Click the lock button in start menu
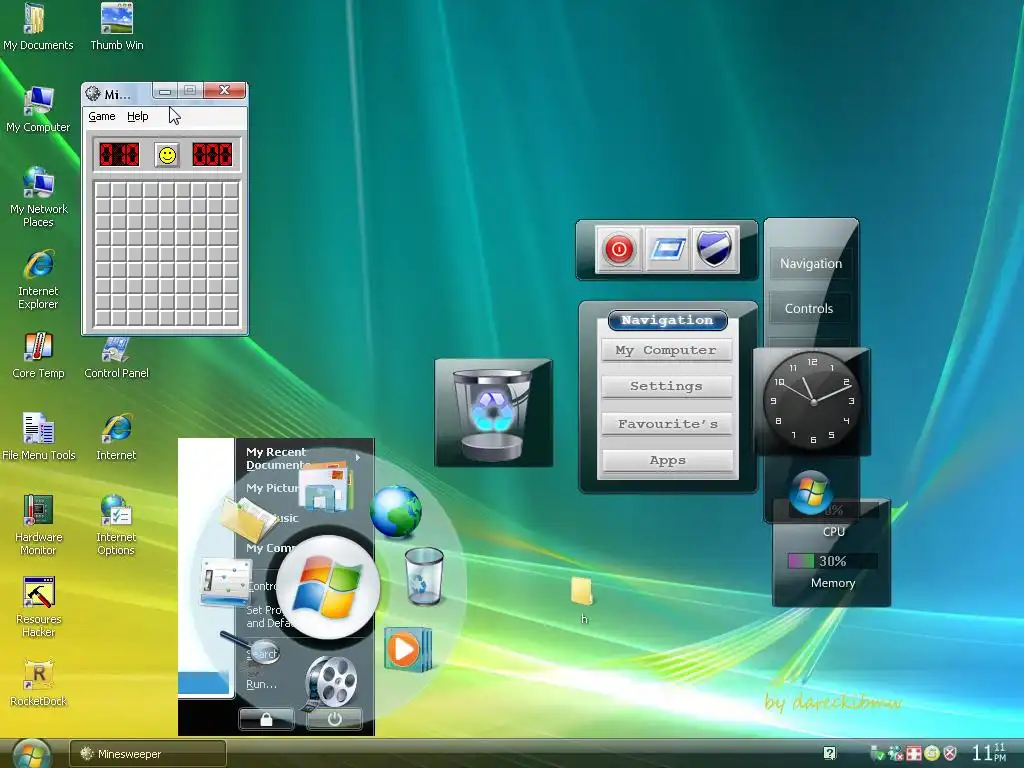The image size is (1024, 768). click(x=266, y=719)
